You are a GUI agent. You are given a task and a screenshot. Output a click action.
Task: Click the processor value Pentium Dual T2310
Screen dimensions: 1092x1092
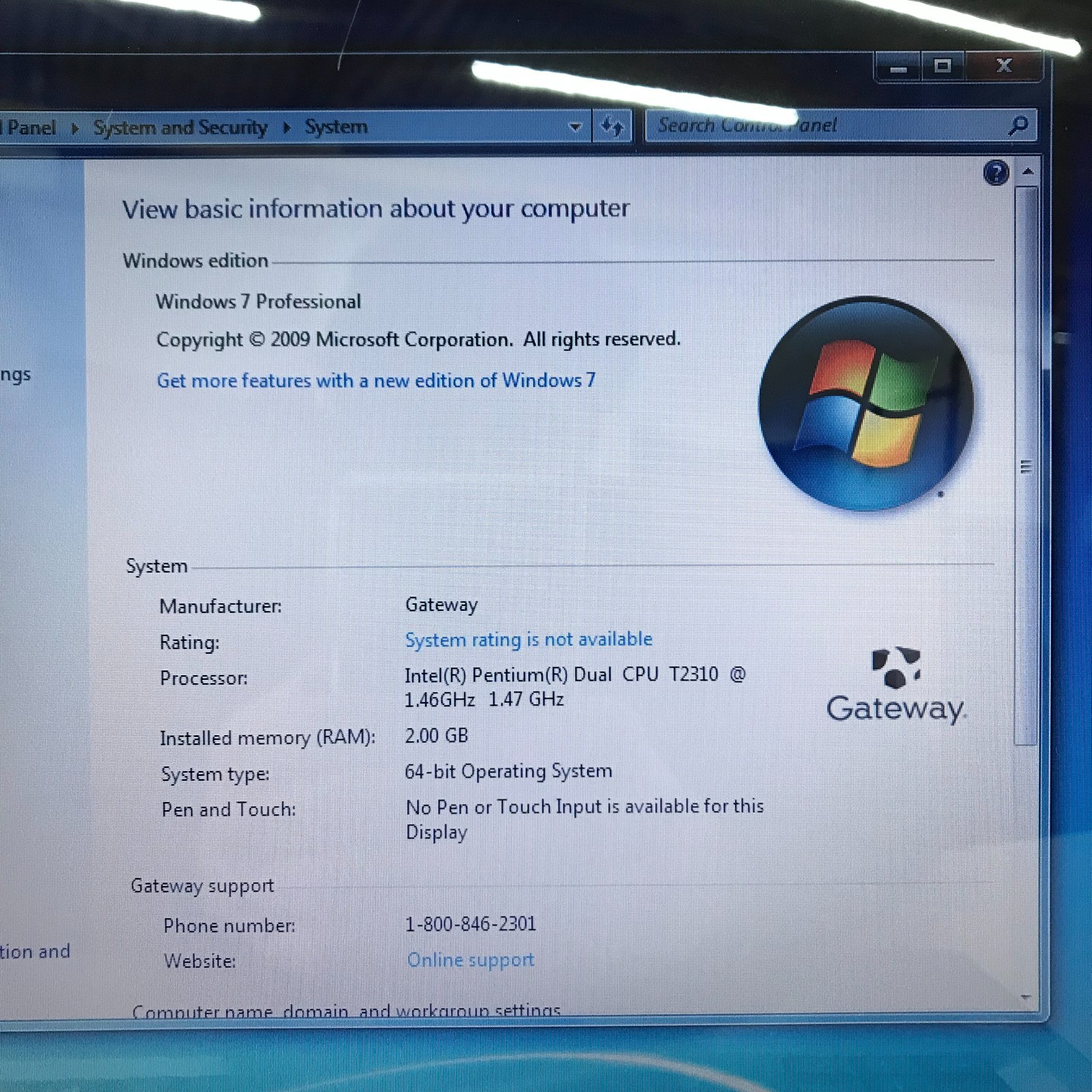tap(575, 687)
